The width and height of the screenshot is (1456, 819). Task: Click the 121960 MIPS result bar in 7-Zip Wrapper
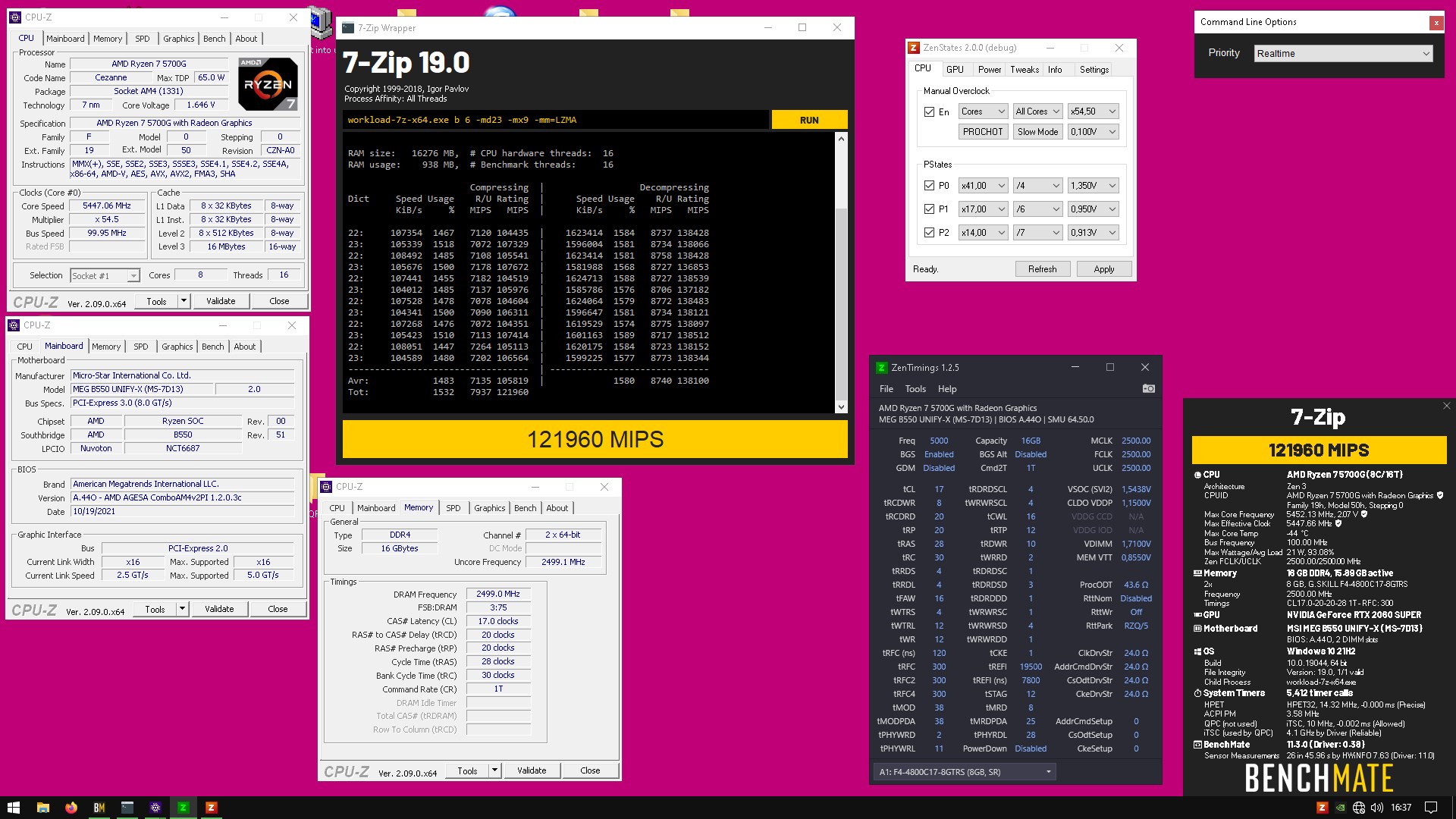(595, 439)
